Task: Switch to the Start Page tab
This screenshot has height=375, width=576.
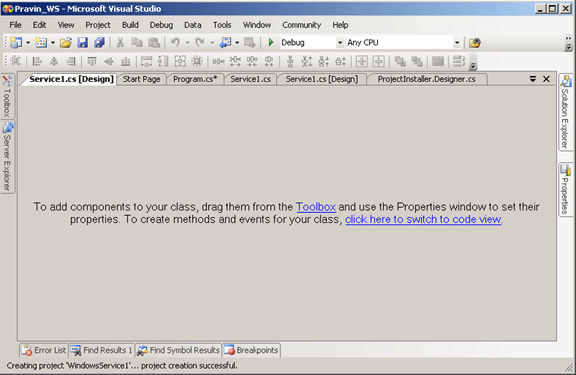Action: [141, 79]
